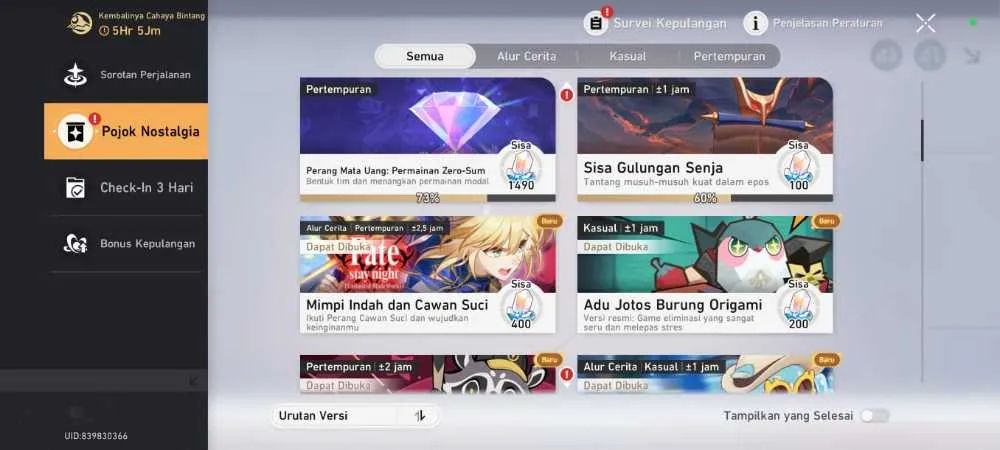Viewport: 1000px width, 450px height.
Task: Open Bonus Kepulangan sidebar icon
Action: pos(75,243)
